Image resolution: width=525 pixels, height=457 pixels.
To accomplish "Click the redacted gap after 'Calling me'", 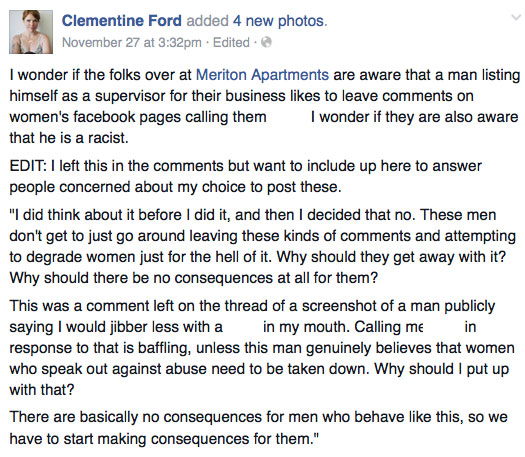I will click(x=444, y=327).
